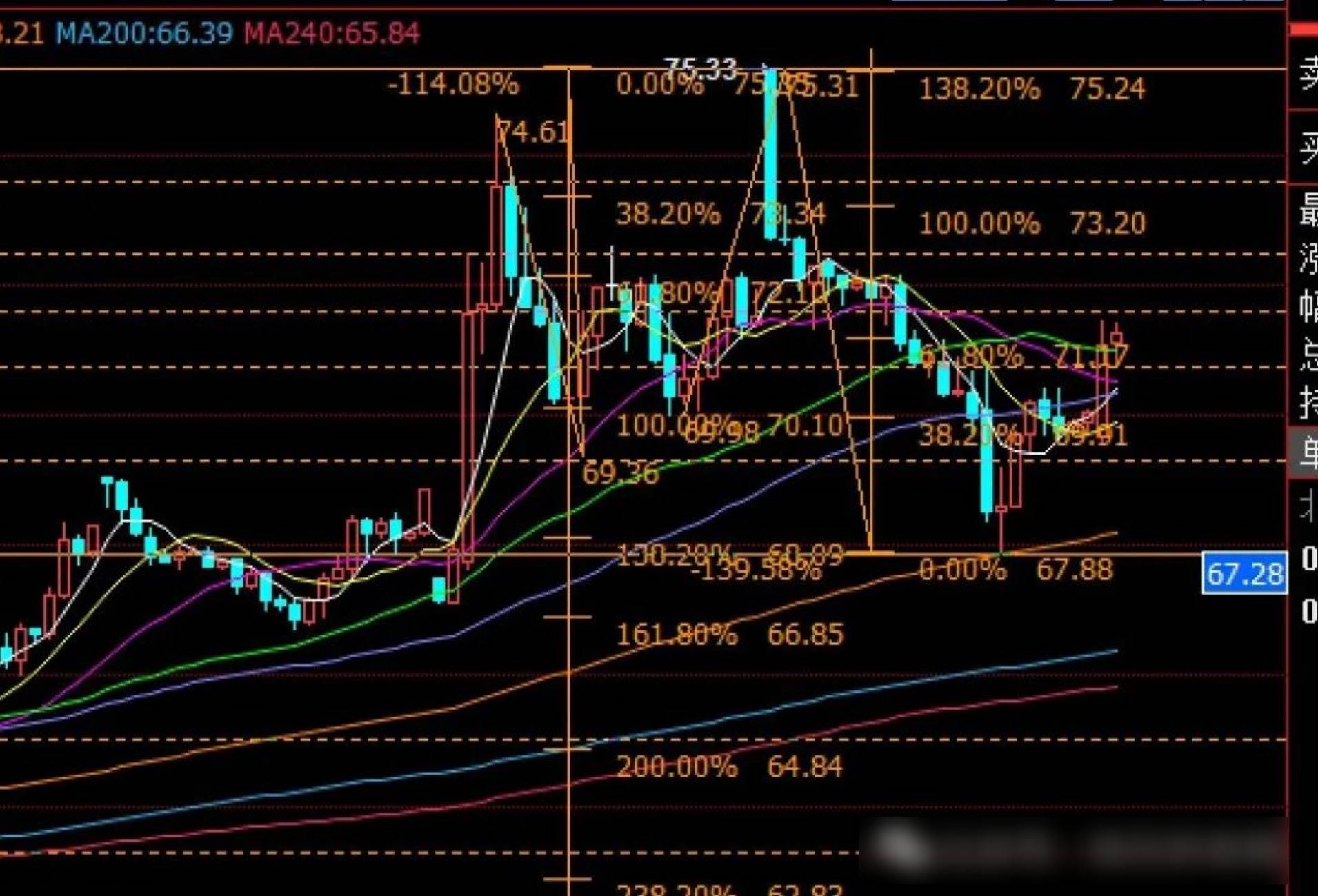Screen dimensions: 1318x896
Task: Click the 64.84 price level value
Action: tap(806, 767)
